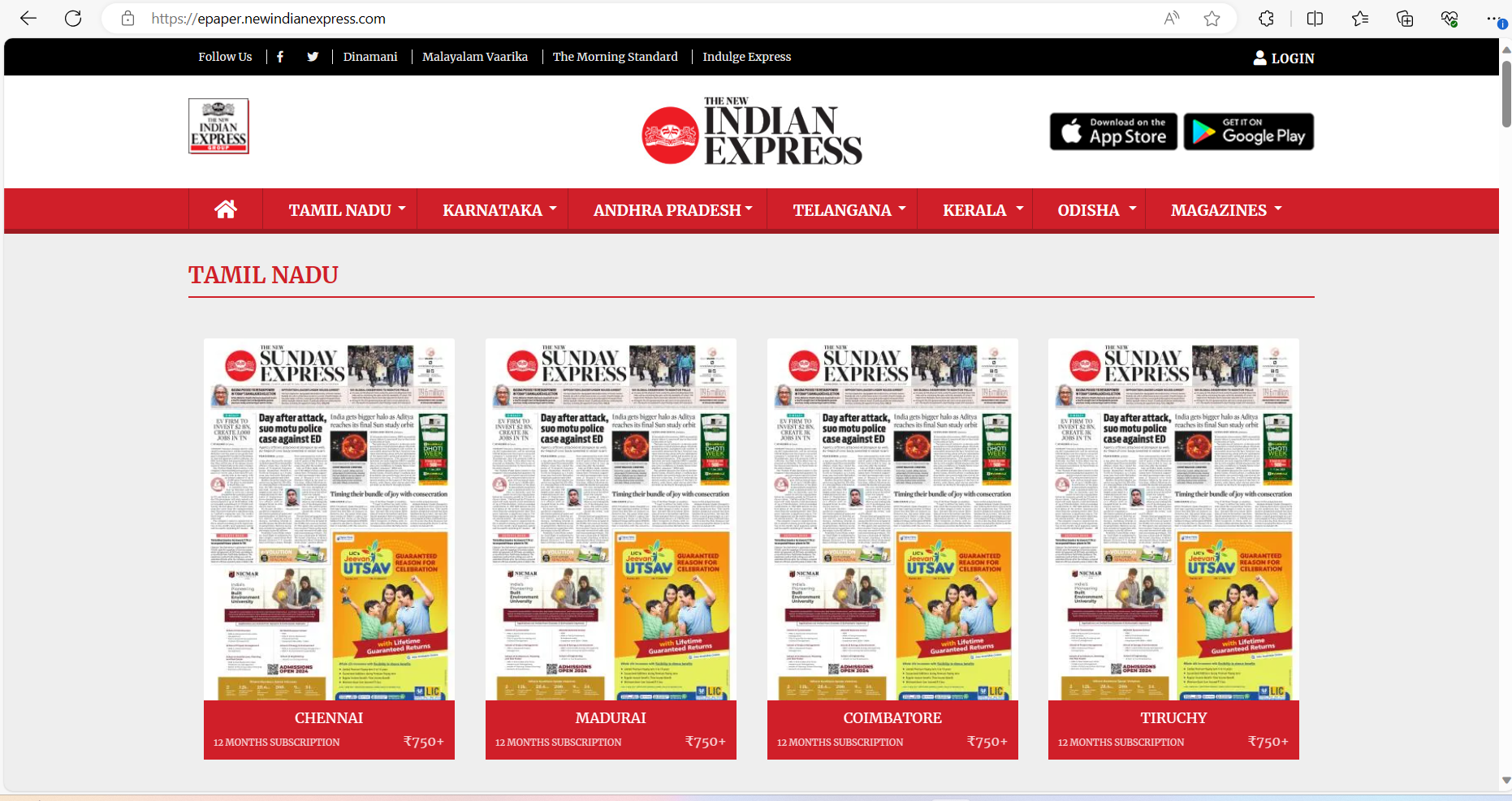The height and width of the screenshot is (801, 1512).
Task: Open the Favorites list icon
Action: (1360, 19)
